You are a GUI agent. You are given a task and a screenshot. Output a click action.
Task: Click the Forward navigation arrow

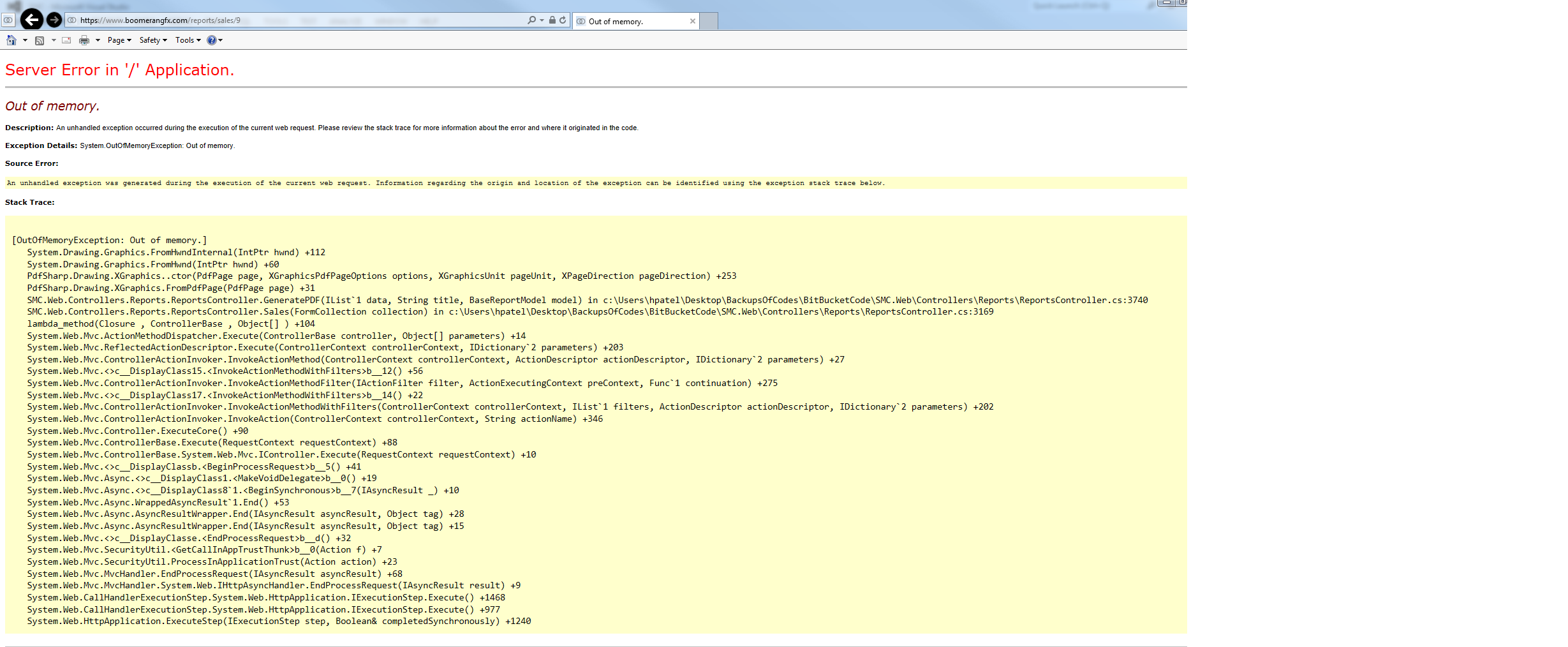point(55,20)
